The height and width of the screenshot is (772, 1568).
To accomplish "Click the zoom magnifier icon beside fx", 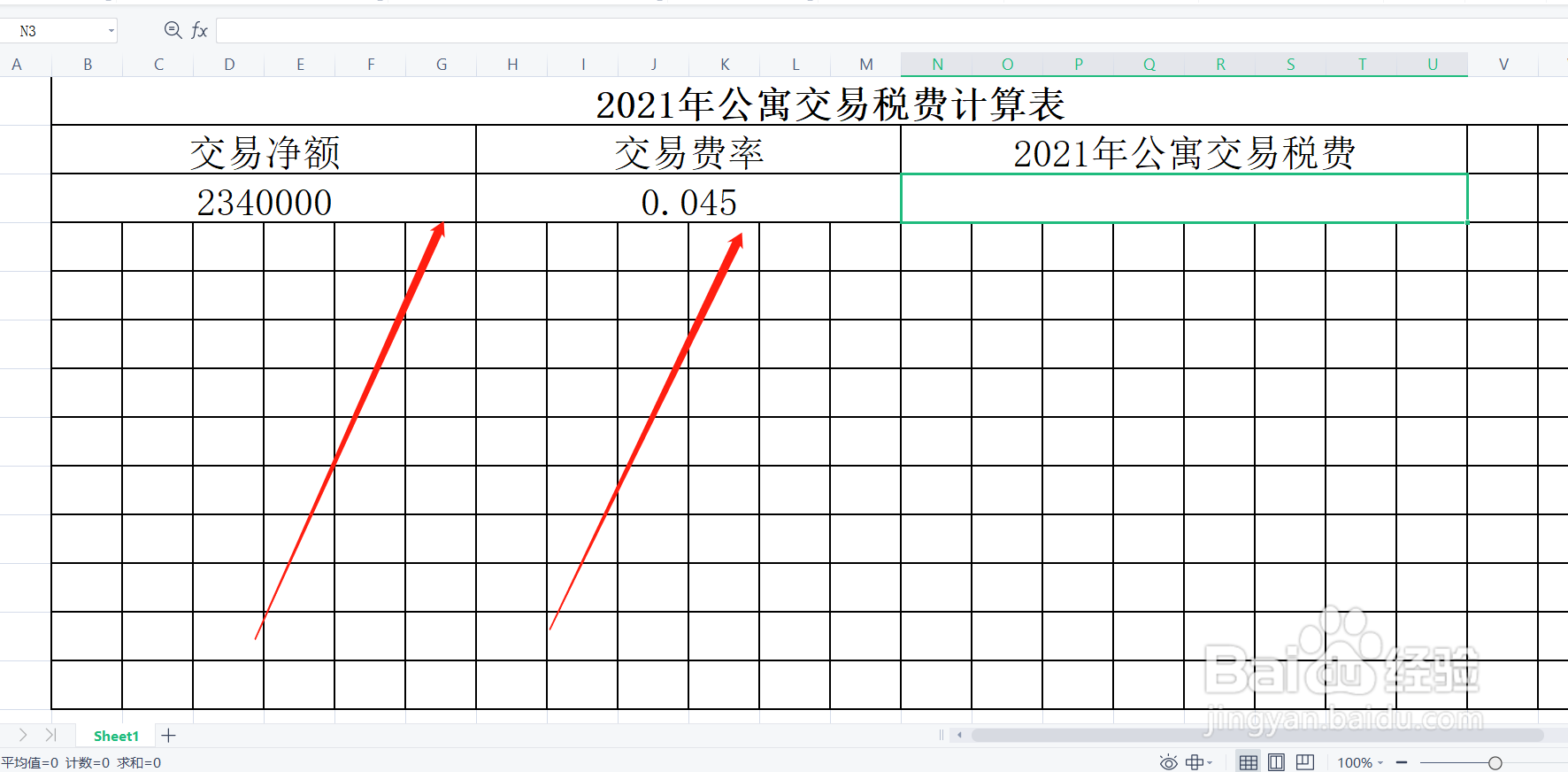I will [173, 30].
